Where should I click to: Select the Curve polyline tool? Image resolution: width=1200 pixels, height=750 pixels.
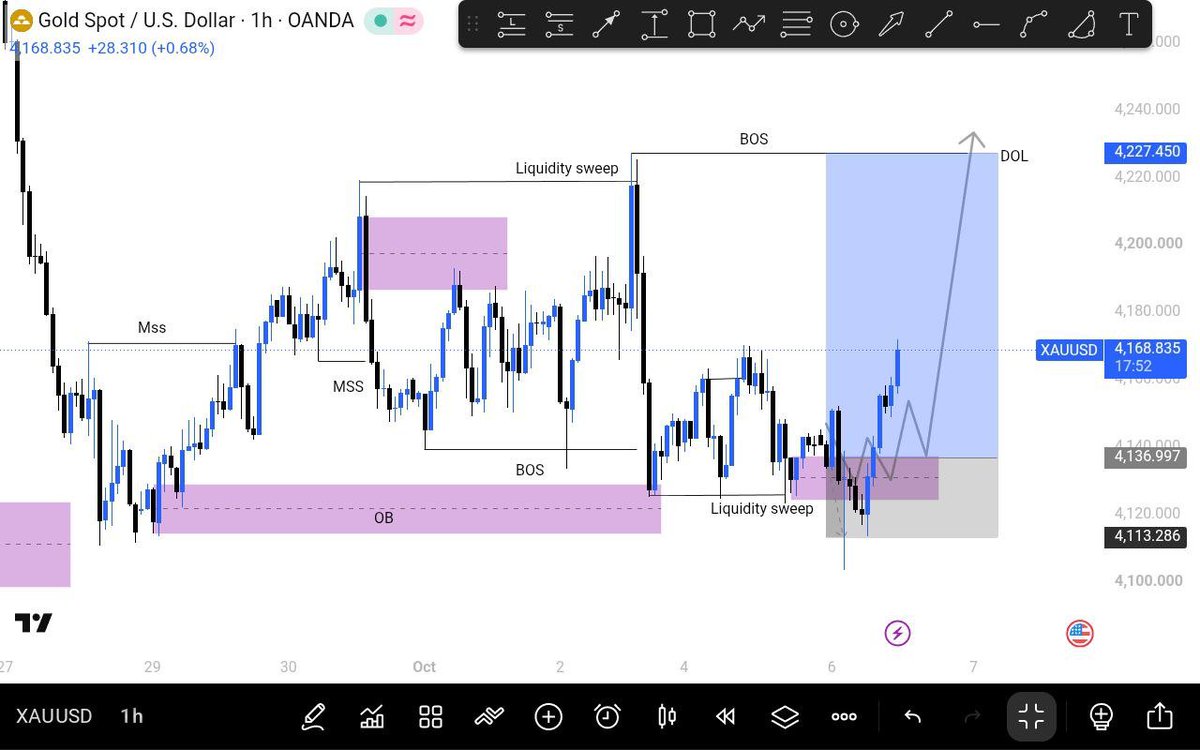coord(1033,24)
